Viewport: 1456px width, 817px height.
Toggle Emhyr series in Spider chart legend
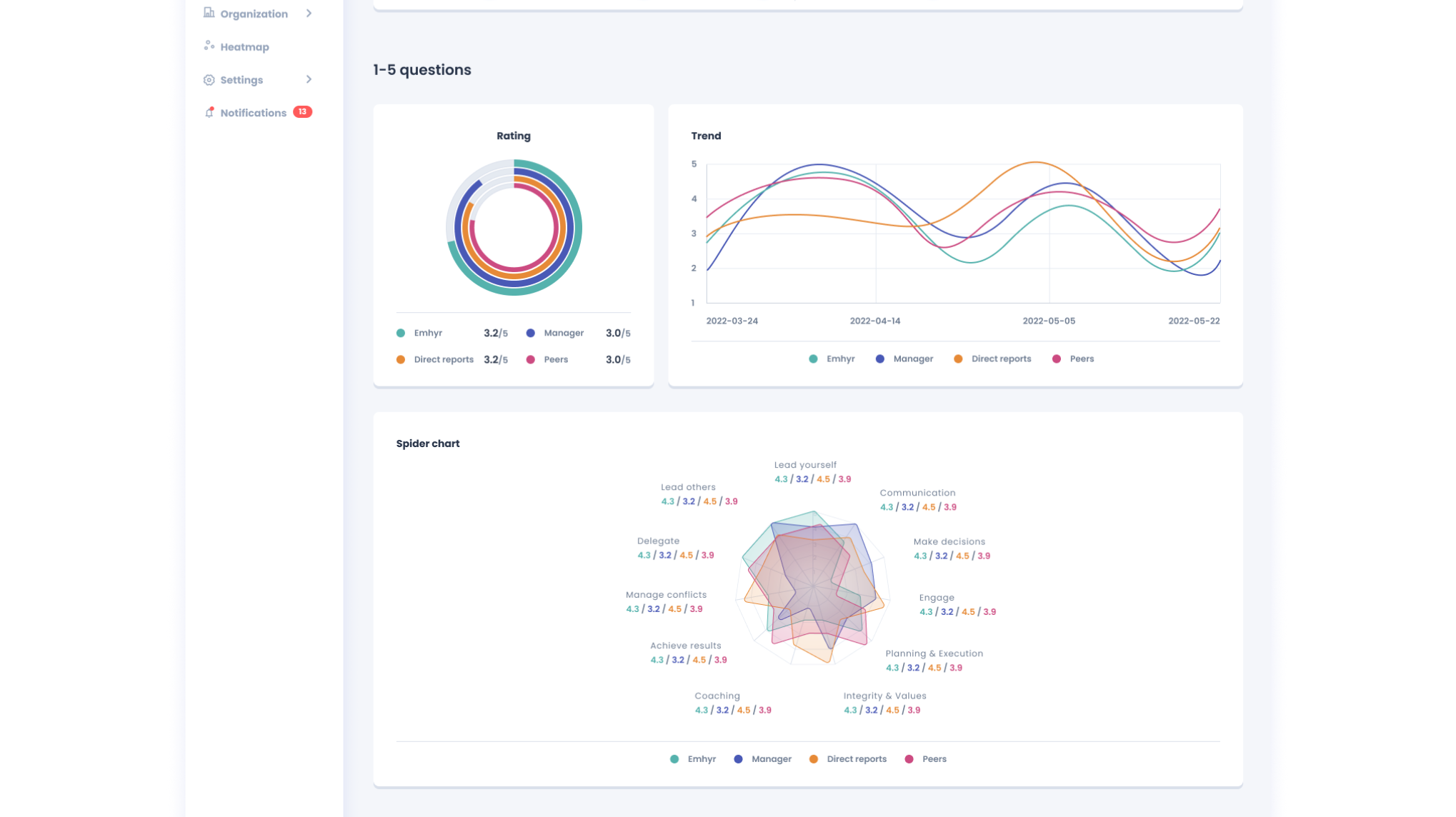693,759
